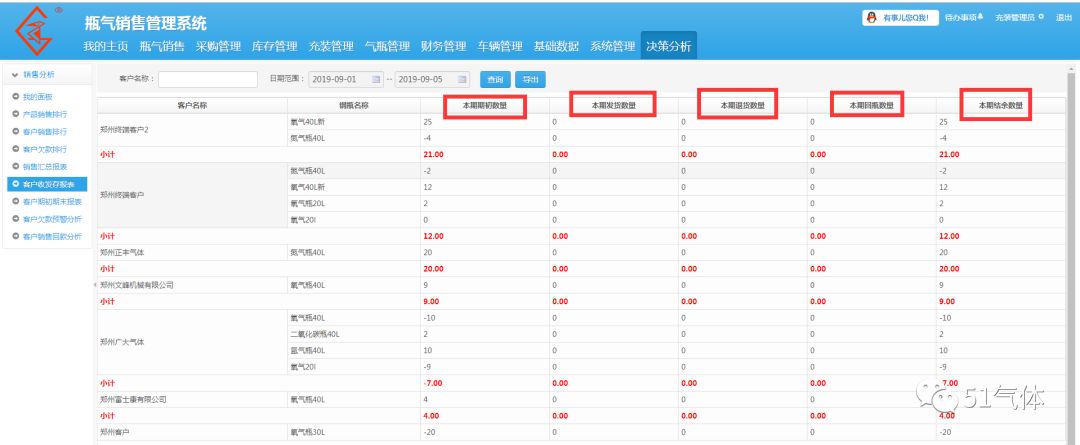This screenshot has height=445, width=1080.
Task: Open 销售汇总报表 in the sidebar
Action: pyautogui.click(x=45, y=167)
